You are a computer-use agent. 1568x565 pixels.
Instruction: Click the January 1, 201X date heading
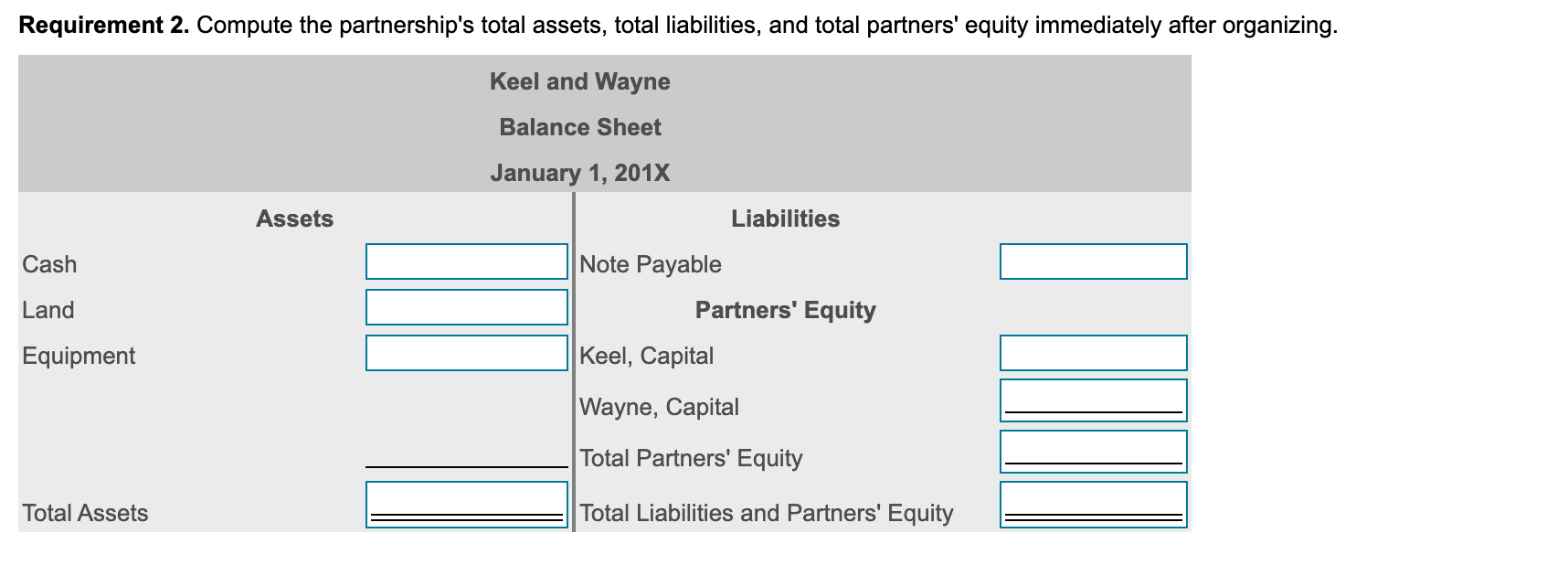pyautogui.click(x=580, y=173)
